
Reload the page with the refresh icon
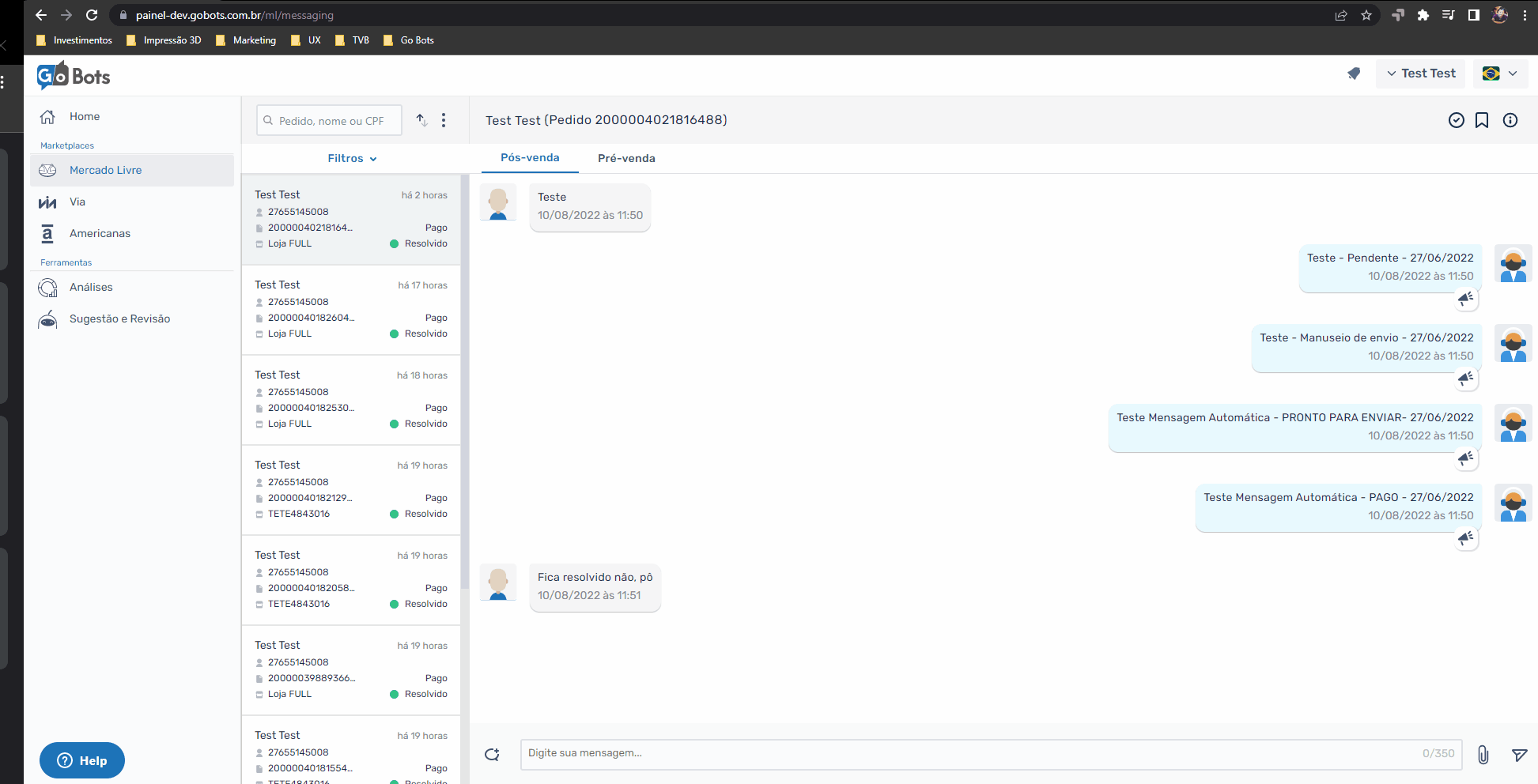[92, 15]
